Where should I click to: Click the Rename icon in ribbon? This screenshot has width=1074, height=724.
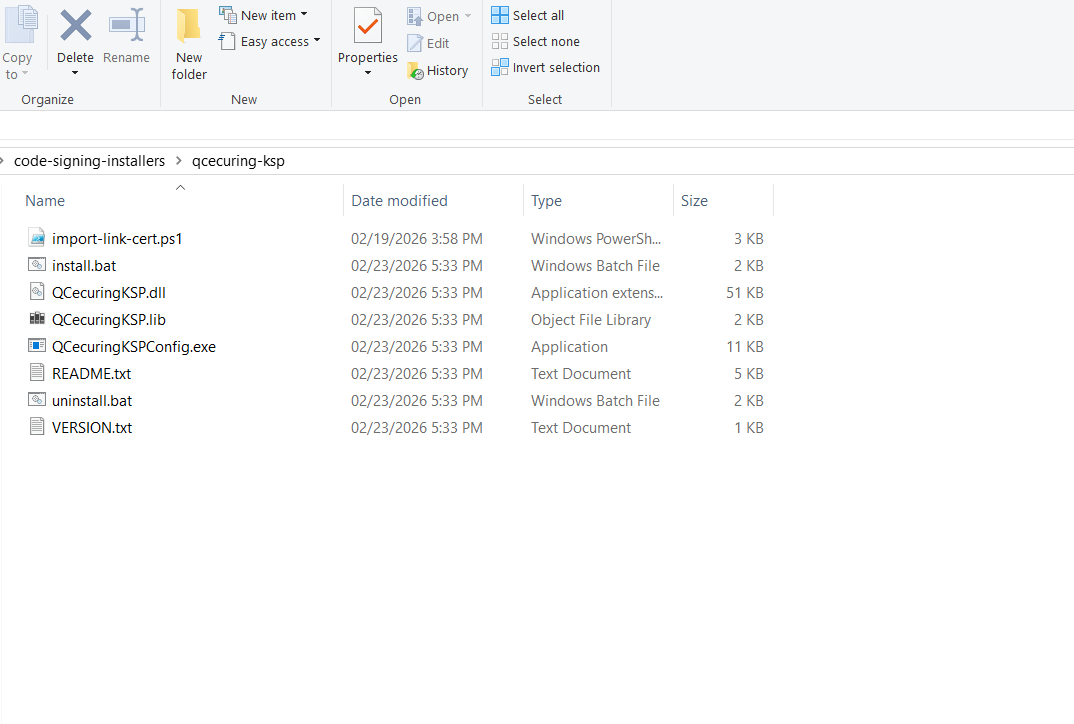tap(126, 25)
